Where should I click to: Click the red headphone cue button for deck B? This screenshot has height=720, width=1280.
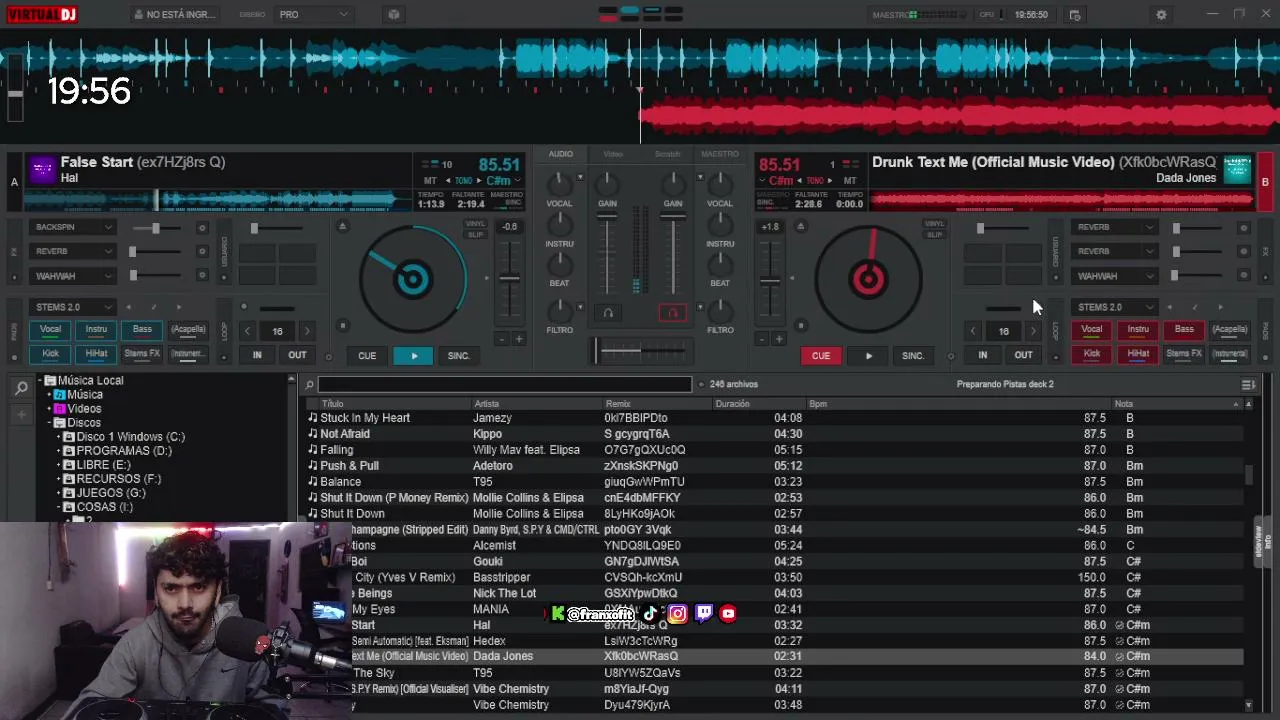pos(672,313)
